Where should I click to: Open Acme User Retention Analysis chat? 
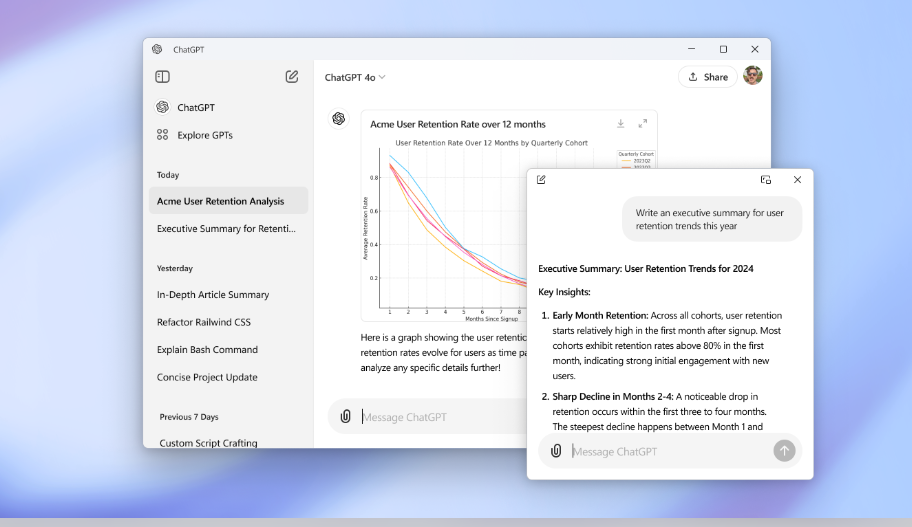point(220,201)
